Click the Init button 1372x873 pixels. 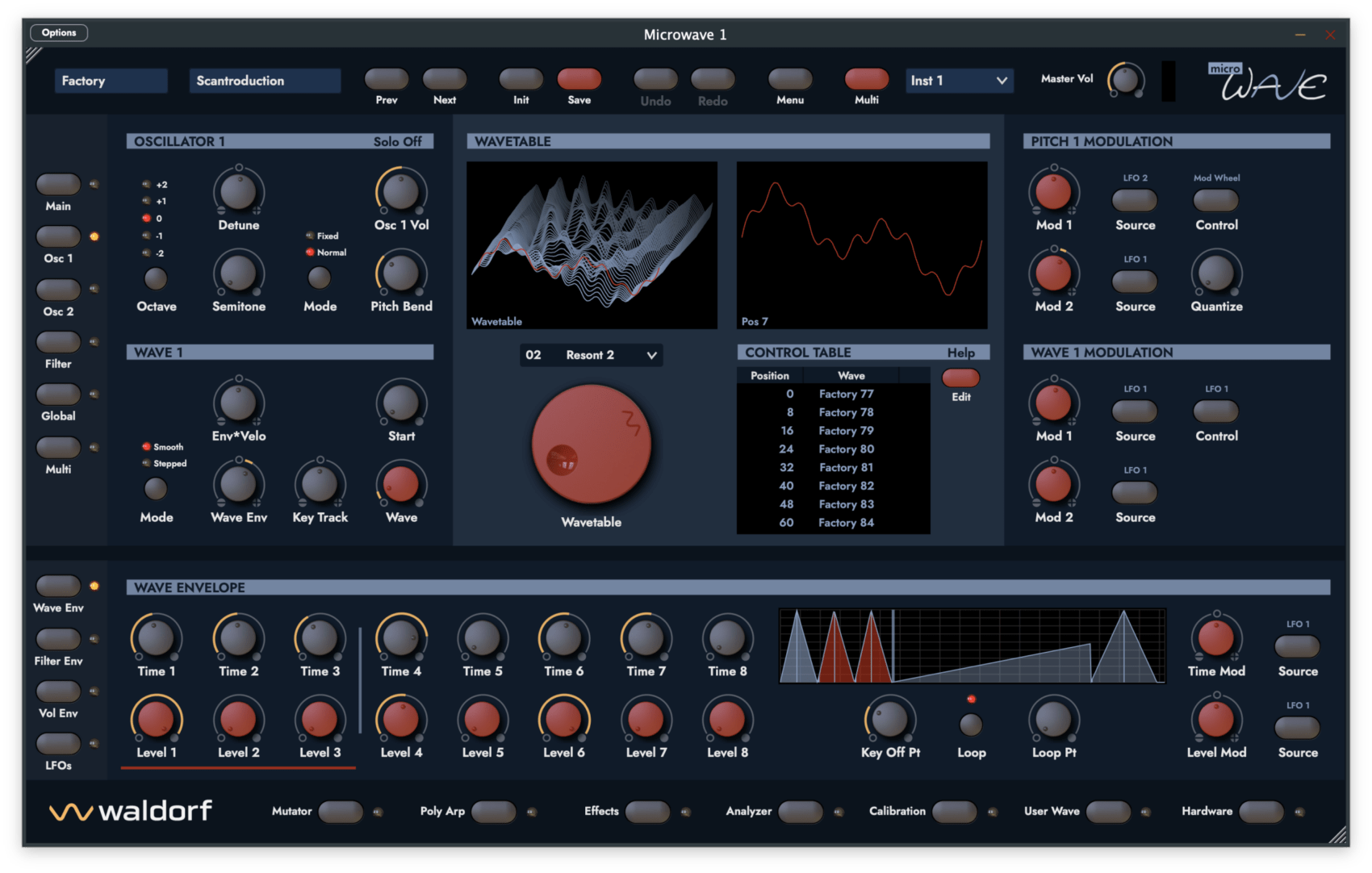pos(521,79)
